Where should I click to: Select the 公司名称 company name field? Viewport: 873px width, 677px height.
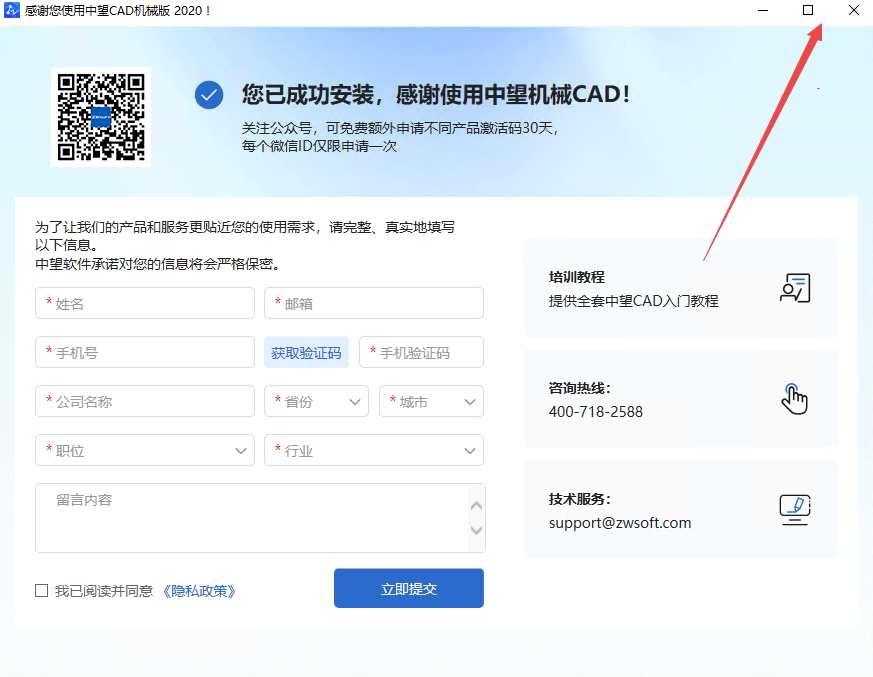[145, 401]
